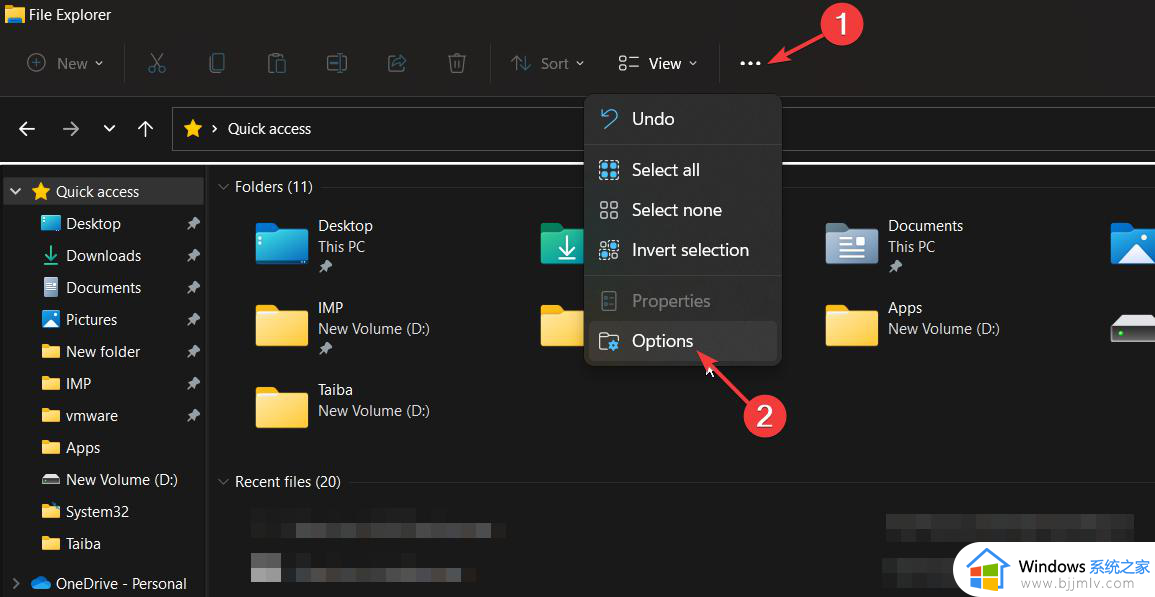Choose Undo from the menu
1155x597 pixels.
point(683,119)
